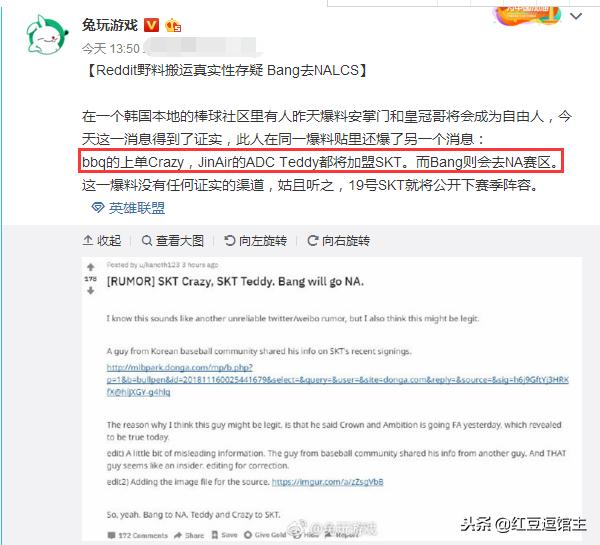
Task: Click the orange V verified badge
Action: (x=152, y=25)
